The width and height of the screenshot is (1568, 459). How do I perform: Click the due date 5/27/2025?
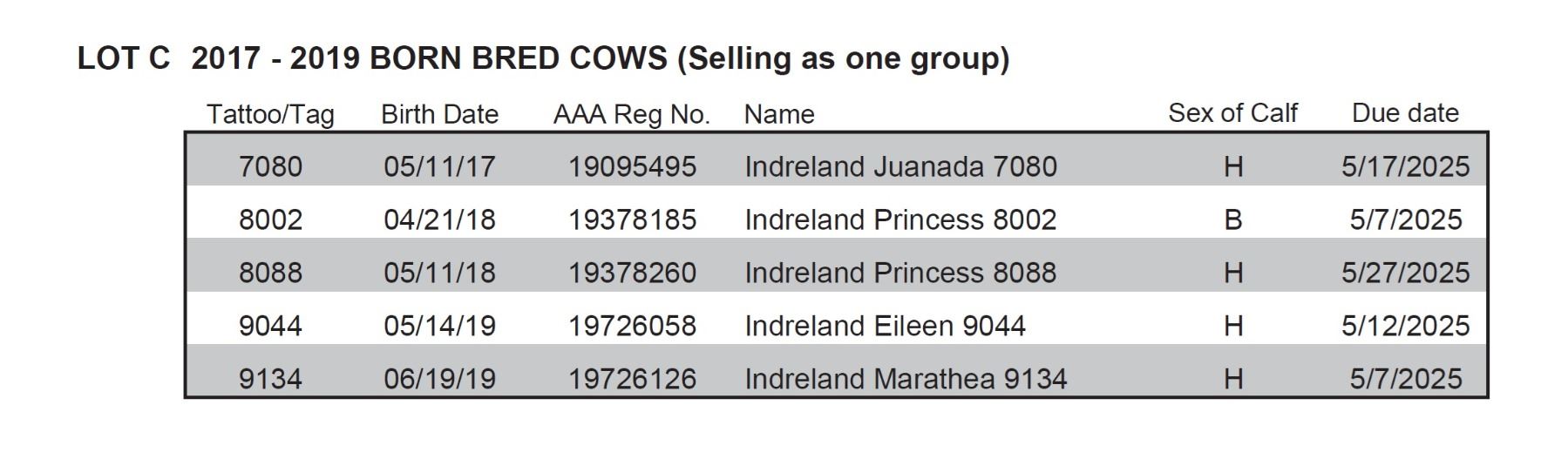[x=1405, y=273]
